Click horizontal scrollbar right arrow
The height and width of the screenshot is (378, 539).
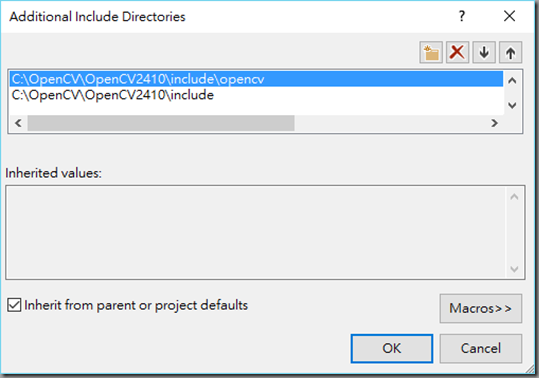pyautogui.click(x=494, y=123)
